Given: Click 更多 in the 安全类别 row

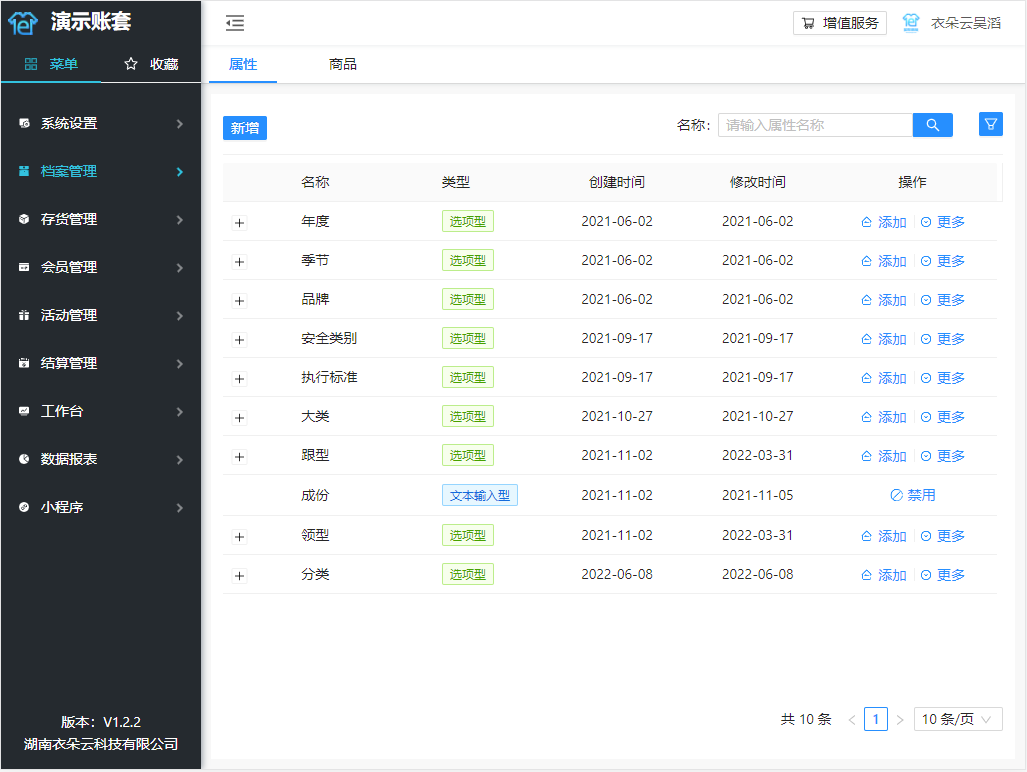Looking at the screenshot, I should tap(943, 339).
